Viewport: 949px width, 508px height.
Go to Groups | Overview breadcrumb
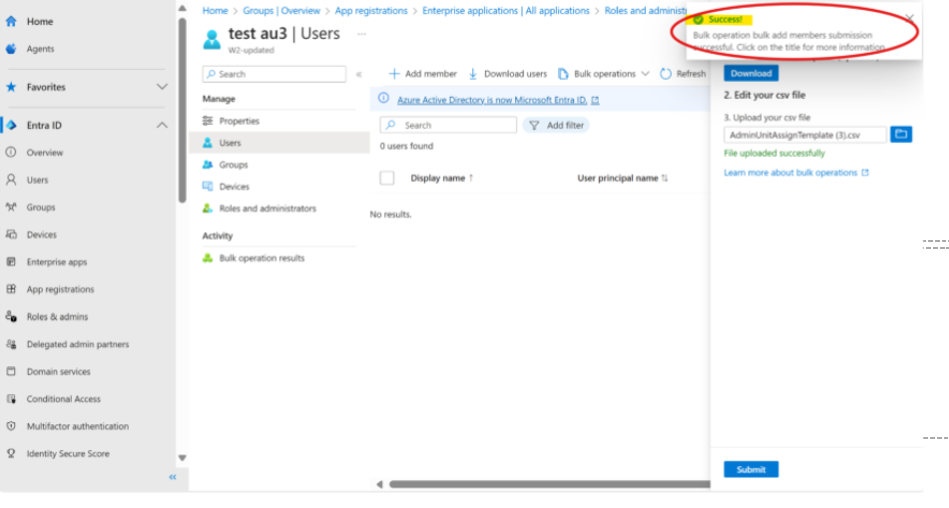click(281, 11)
